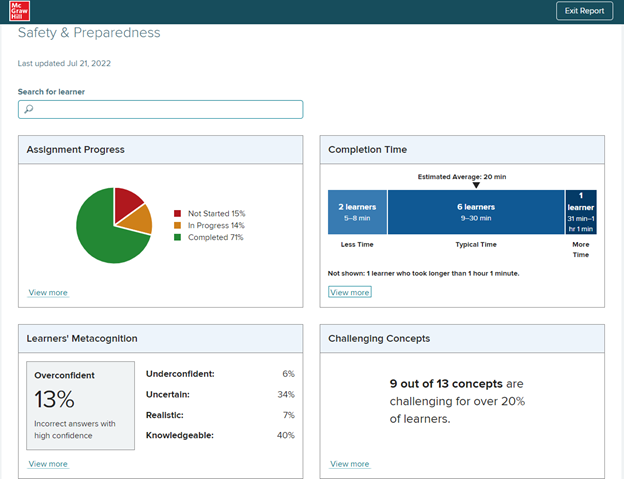Select the 6 learners 9–30 min bar

[476, 212]
